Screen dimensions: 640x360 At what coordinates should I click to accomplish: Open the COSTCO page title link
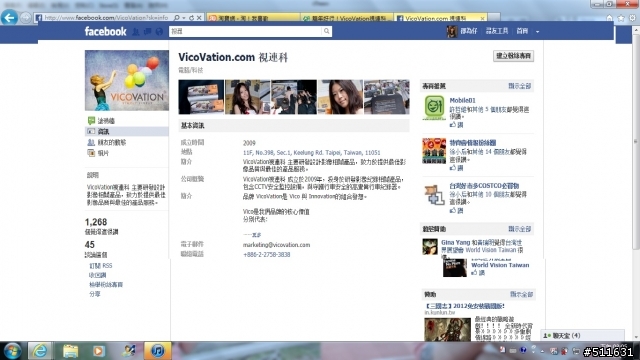pyautogui.click(x=484, y=186)
